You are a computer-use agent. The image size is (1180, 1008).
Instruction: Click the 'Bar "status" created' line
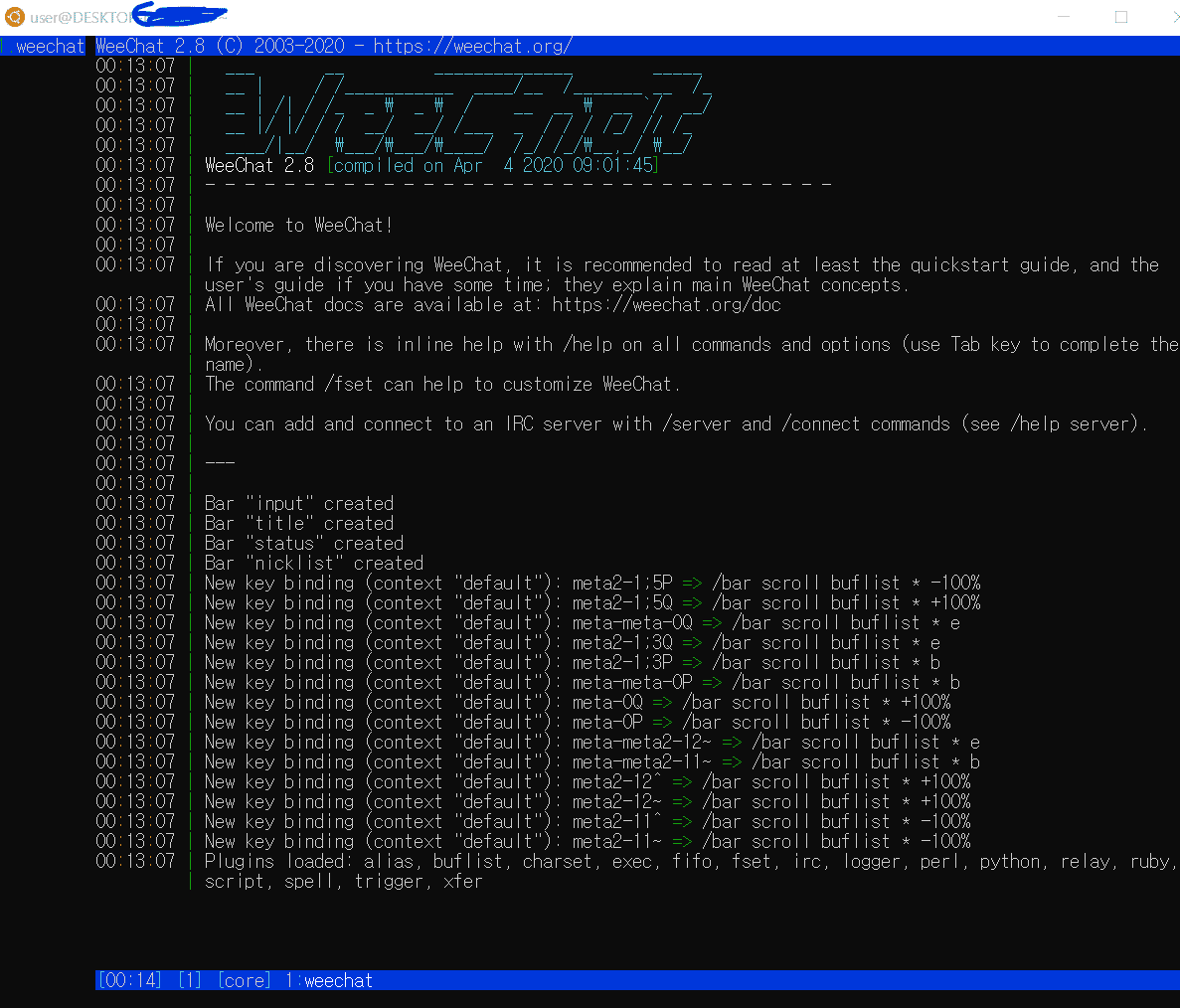[x=304, y=544]
